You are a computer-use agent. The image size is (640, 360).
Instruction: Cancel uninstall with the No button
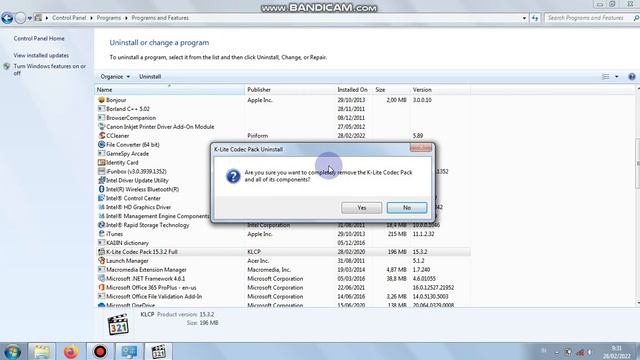point(407,208)
